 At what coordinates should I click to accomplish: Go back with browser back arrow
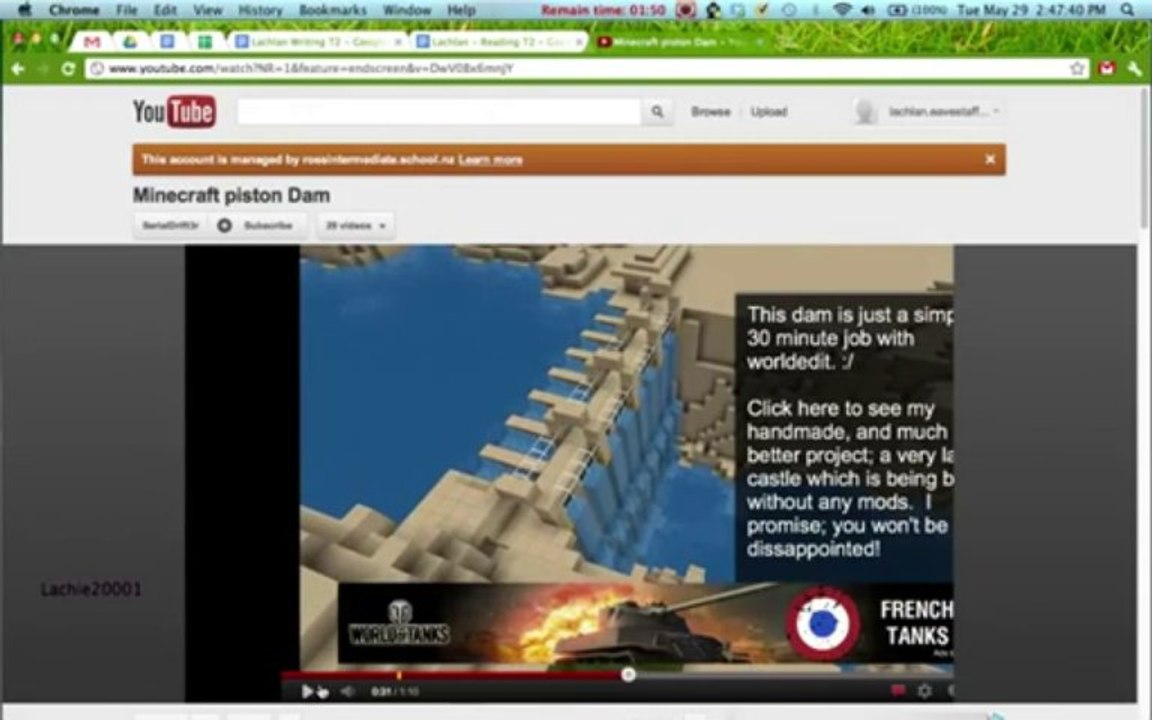(x=18, y=68)
